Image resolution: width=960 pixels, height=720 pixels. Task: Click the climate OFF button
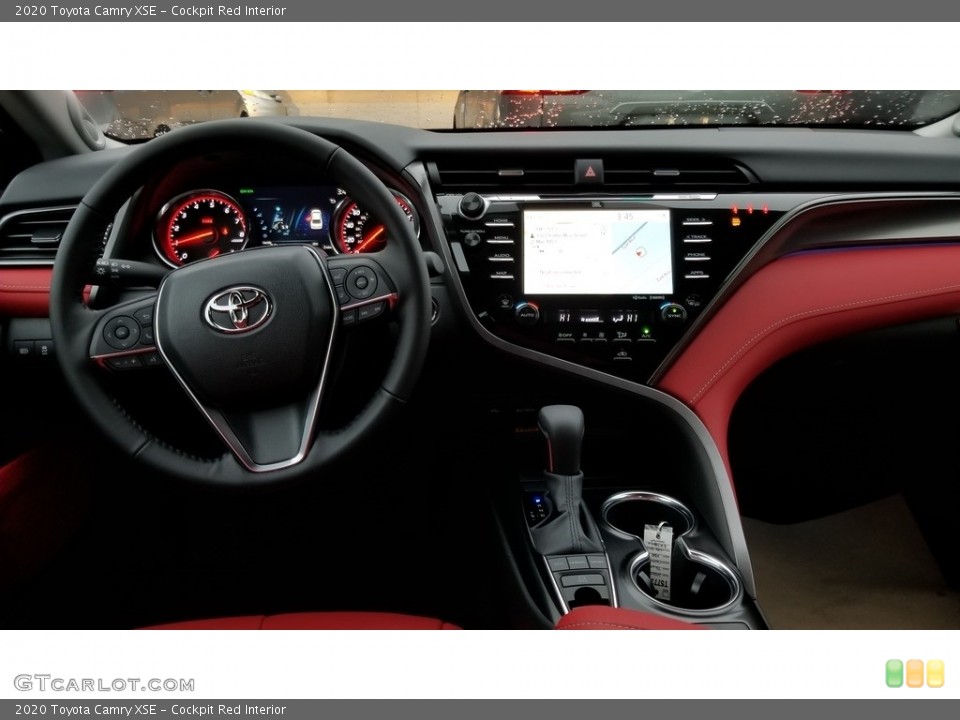pyautogui.click(x=564, y=336)
